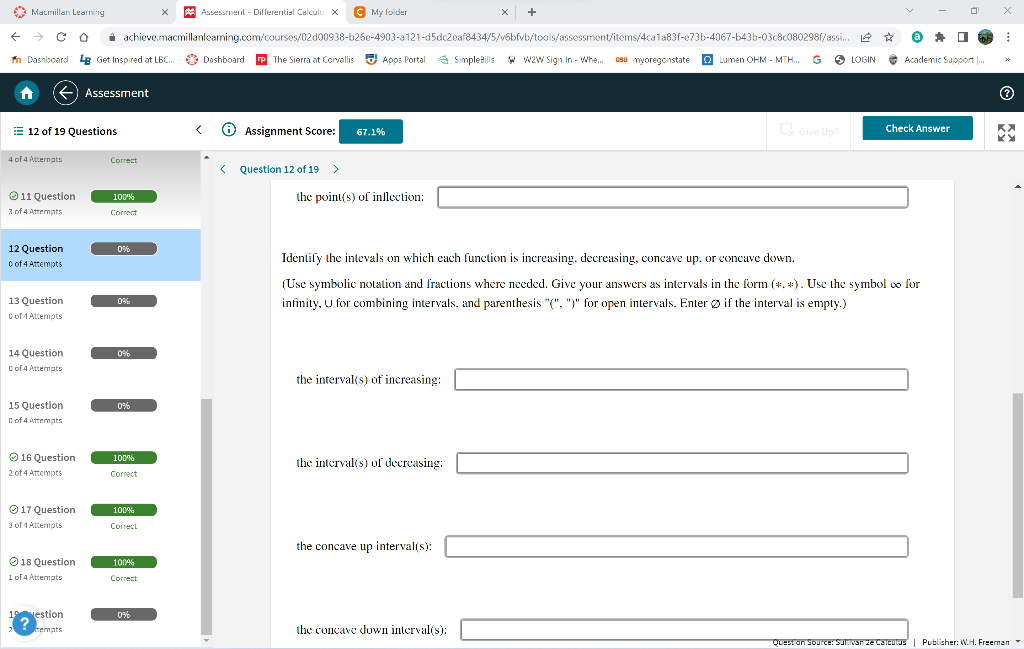This screenshot has height=649, width=1024.
Task: Click the browser back arrow
Action: tap(16, 37)
